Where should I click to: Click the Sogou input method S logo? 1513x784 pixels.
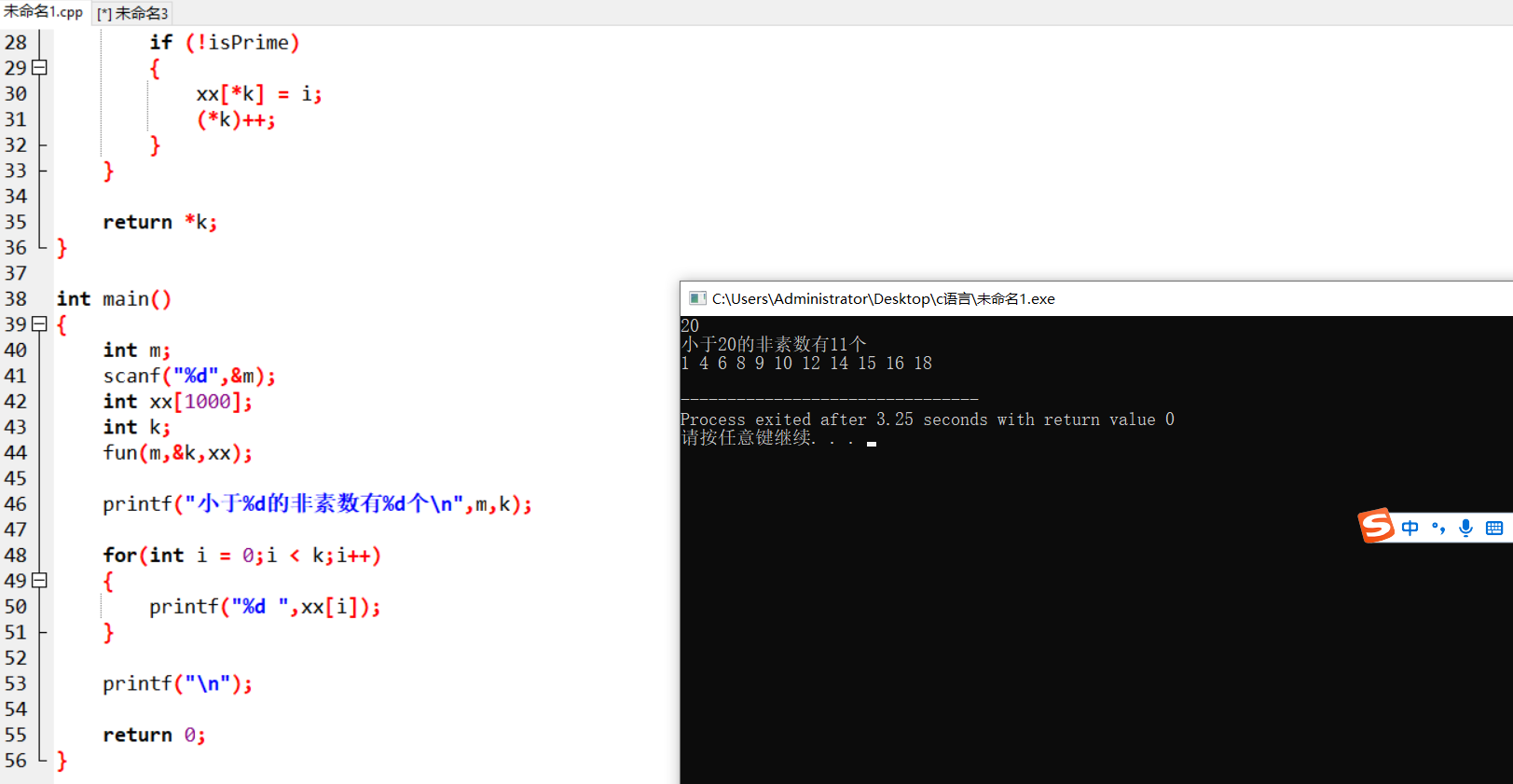pos(1376,526)
